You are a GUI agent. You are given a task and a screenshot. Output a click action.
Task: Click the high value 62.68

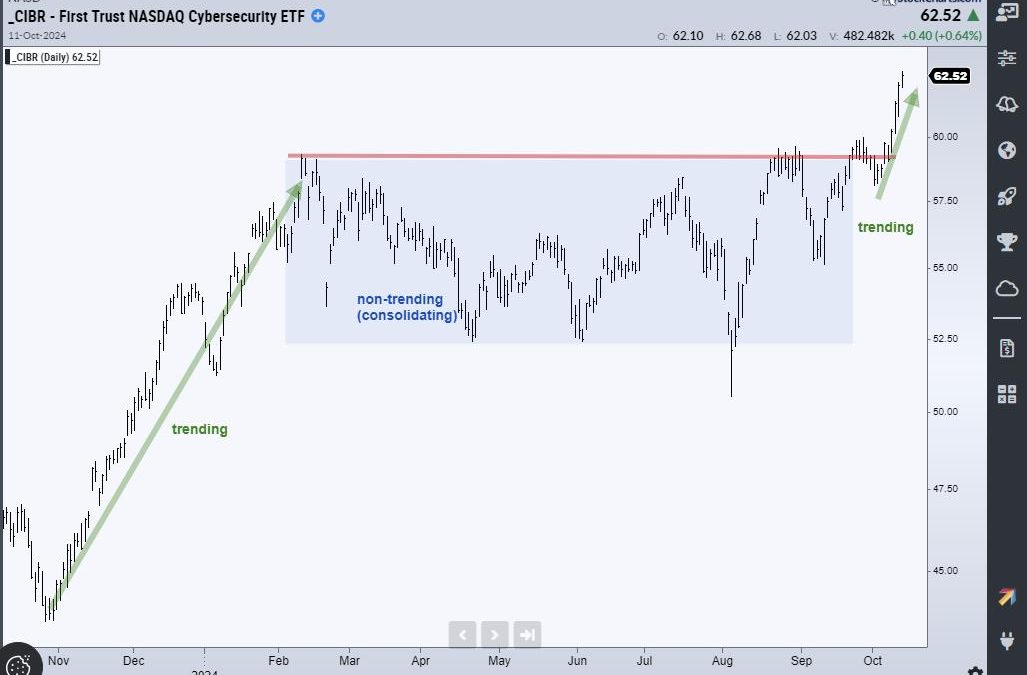[746, 35]
